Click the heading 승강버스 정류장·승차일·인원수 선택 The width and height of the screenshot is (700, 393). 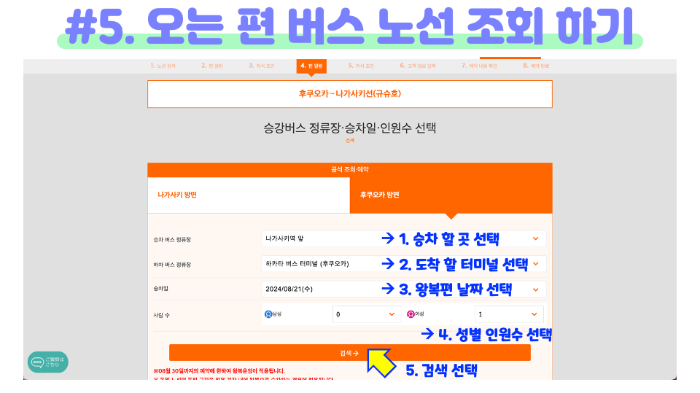point(350,128)
